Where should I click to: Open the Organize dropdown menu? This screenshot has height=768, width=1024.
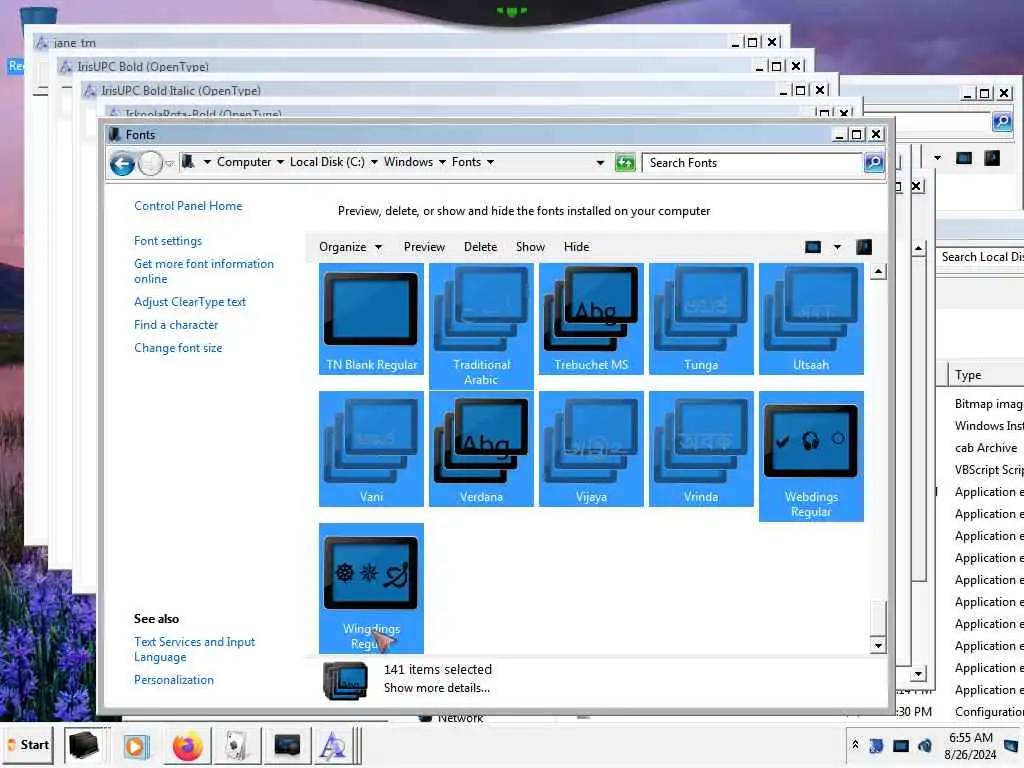pyautogui.click(x=350, y=247)
